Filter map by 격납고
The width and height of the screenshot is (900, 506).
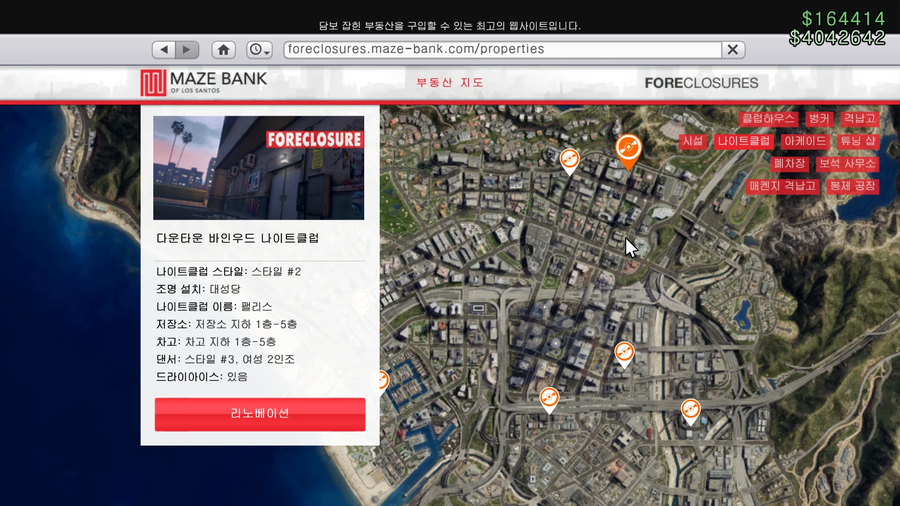pyautogui.click(x=859, y=119)
